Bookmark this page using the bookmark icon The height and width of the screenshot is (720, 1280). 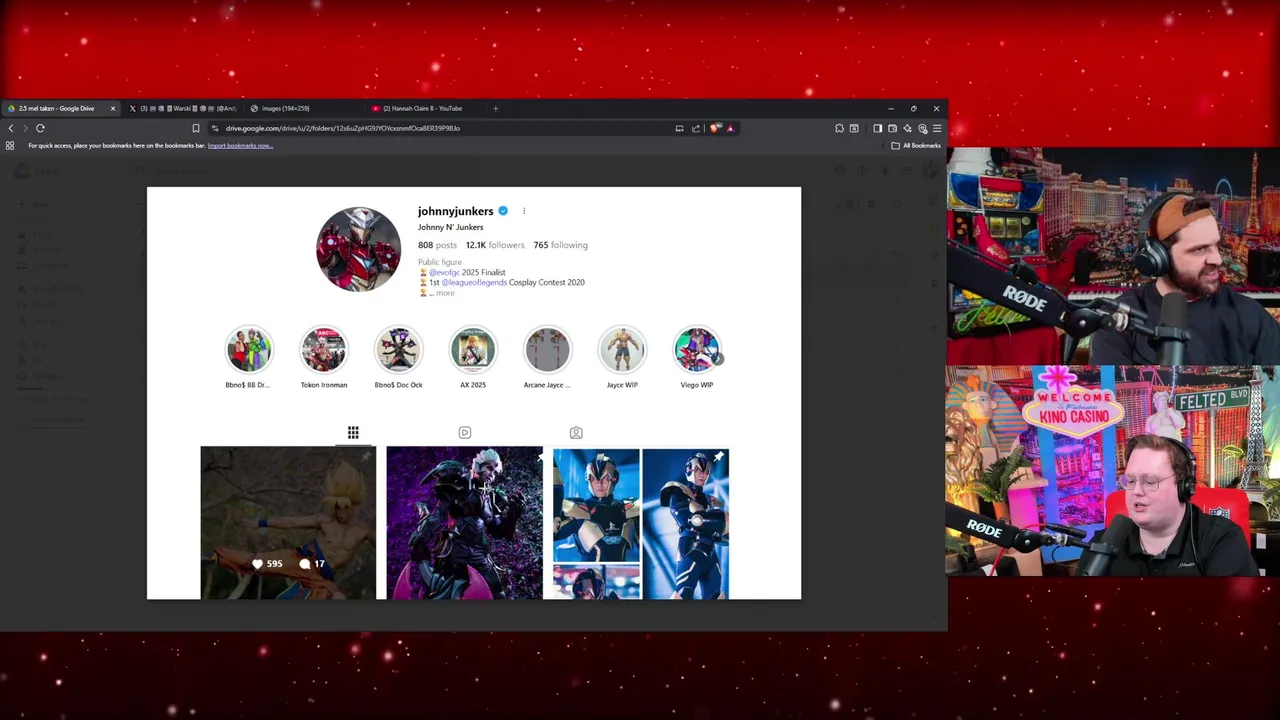point(196,128)
